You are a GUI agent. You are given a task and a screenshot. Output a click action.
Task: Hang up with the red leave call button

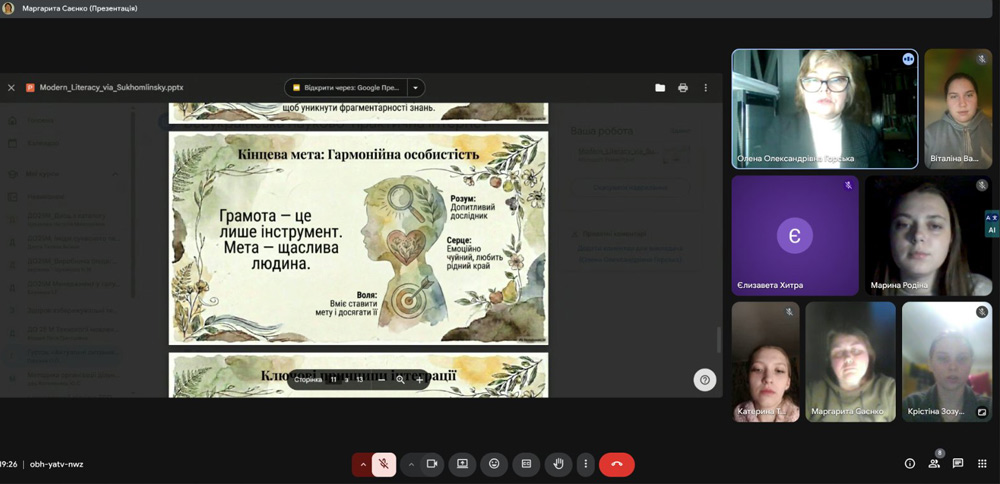pos(617,464)
